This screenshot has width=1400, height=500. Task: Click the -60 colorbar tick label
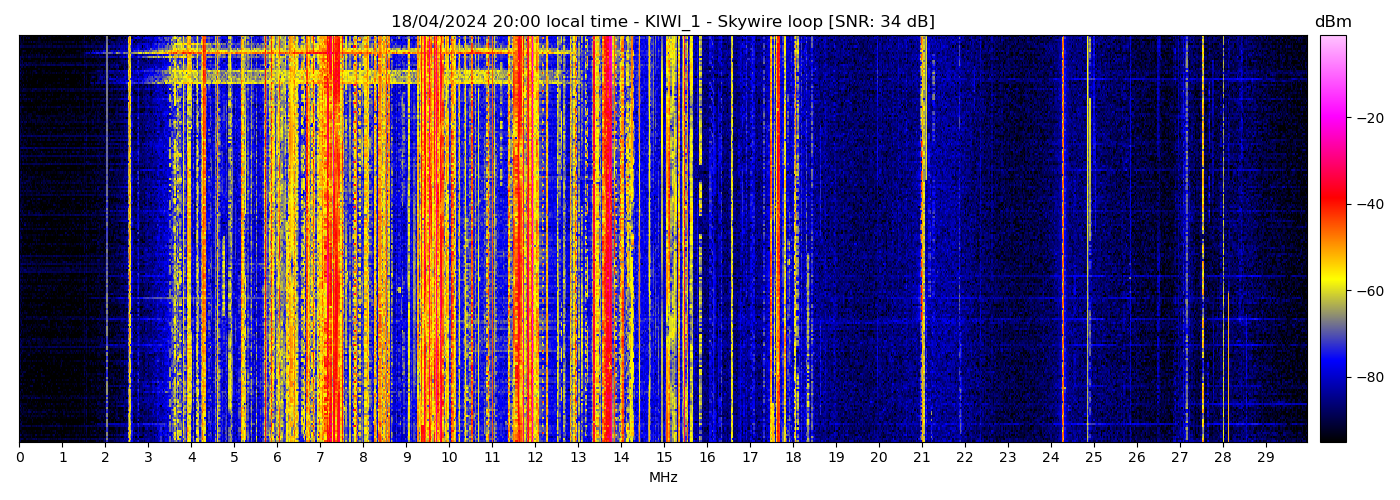[x=1369, y=291]
